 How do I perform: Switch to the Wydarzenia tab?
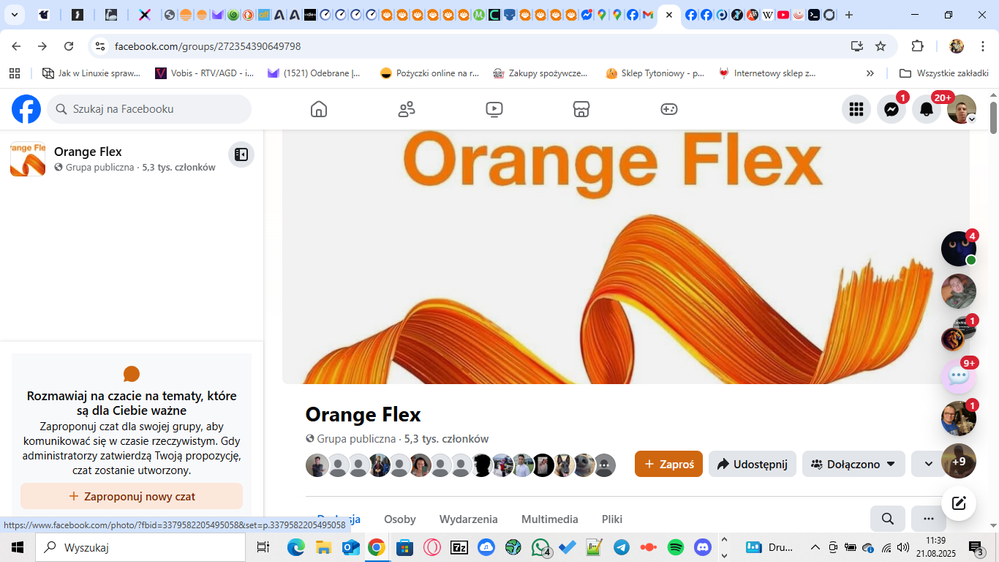pyautogui.click(x=468, y=519)
